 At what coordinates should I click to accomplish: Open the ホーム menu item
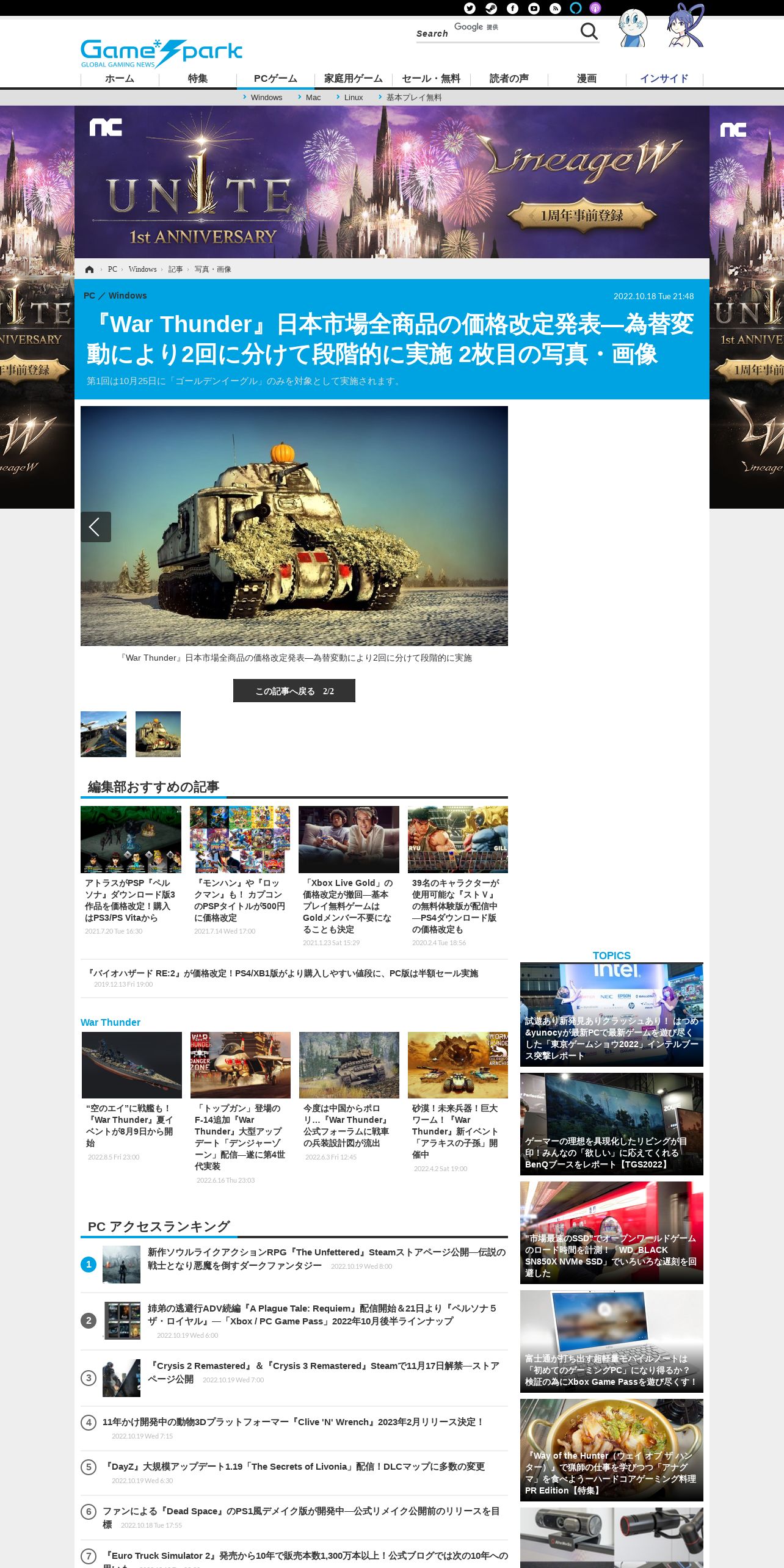click(120, 79)
